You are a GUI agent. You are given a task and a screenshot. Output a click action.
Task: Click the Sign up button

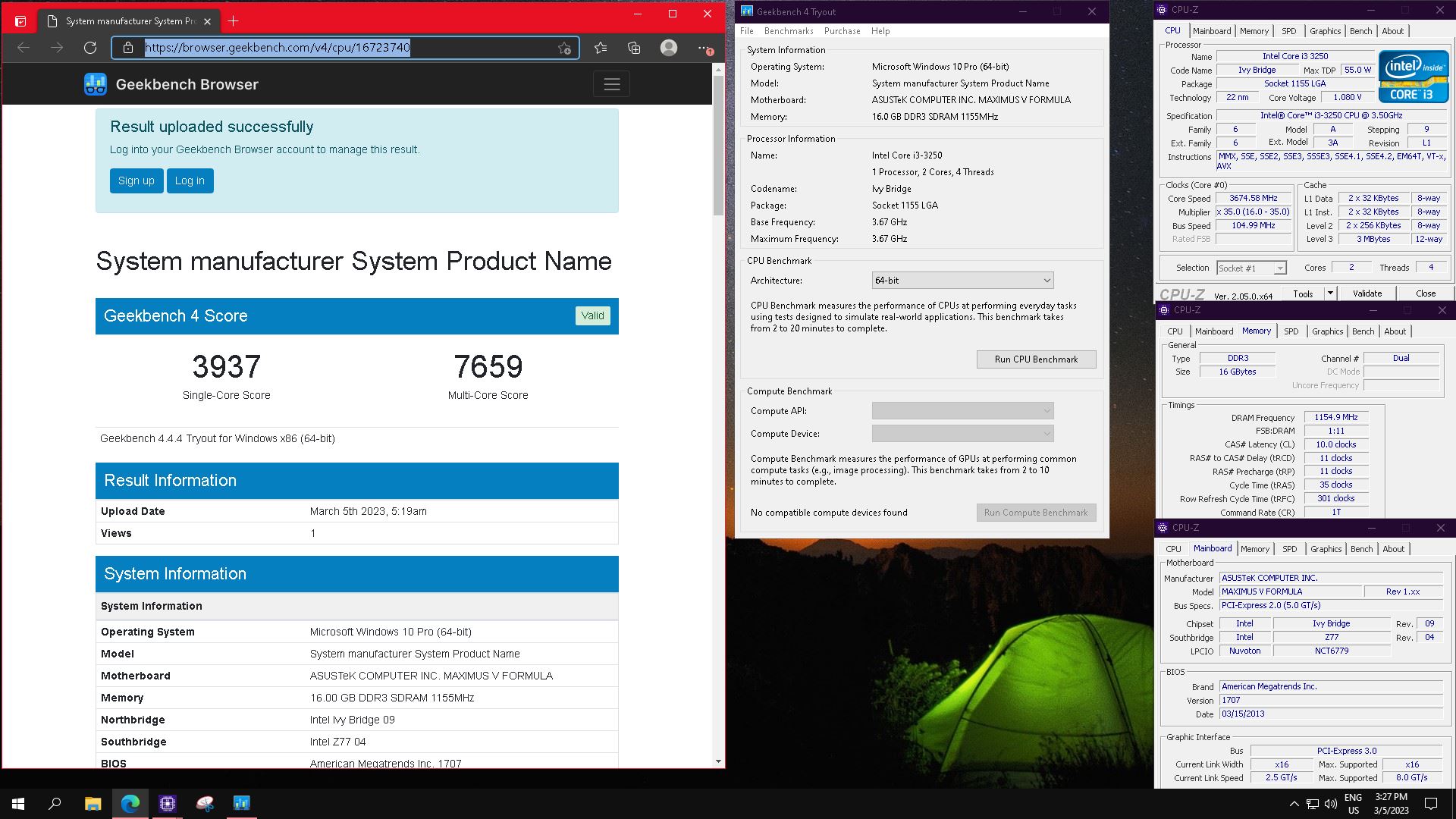(136, 180)
